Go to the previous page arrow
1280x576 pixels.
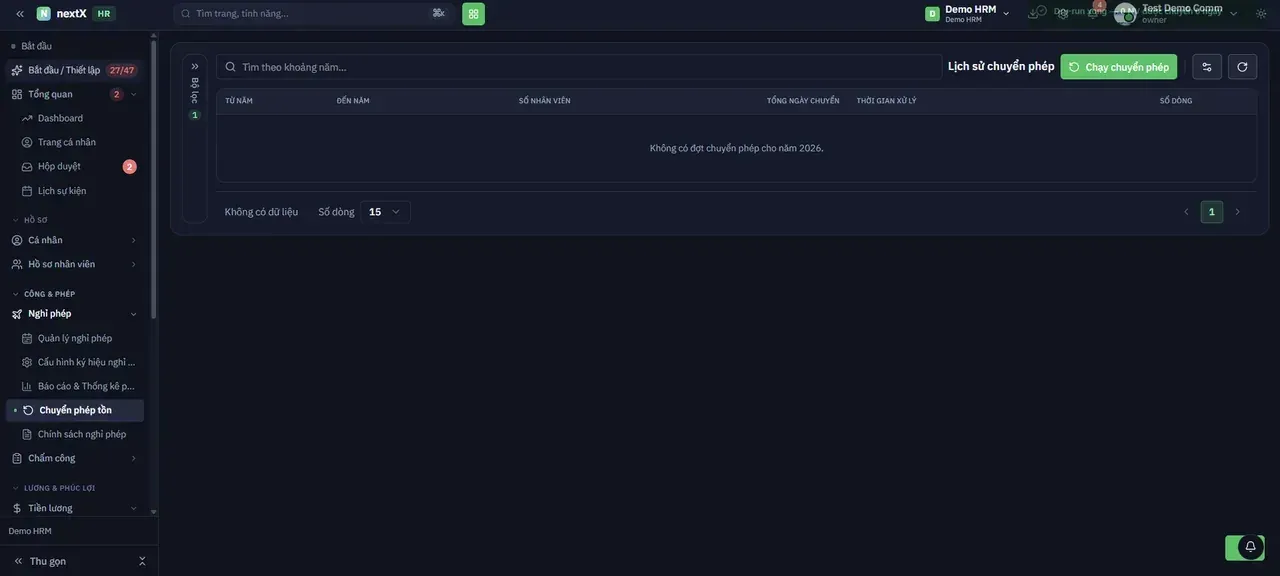point(1187,212)
